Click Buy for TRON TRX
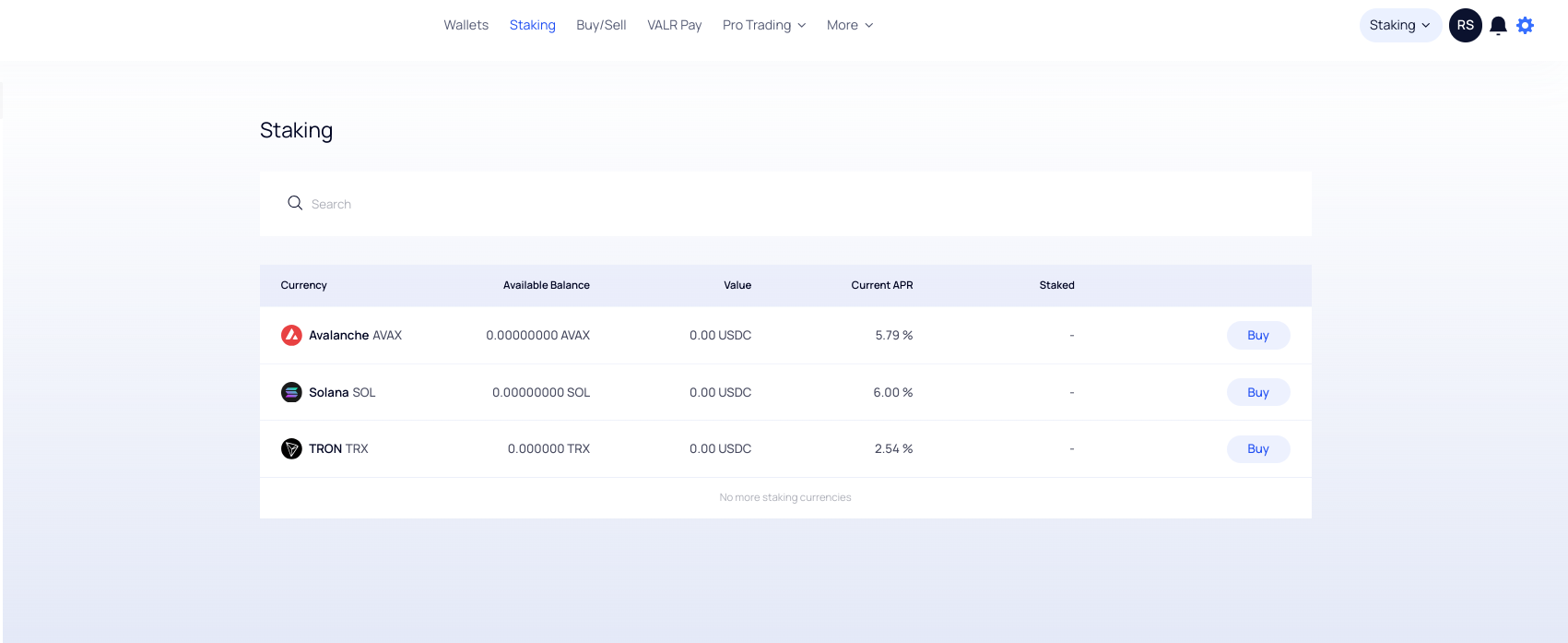1568x643 pixels. [1257, 449]
